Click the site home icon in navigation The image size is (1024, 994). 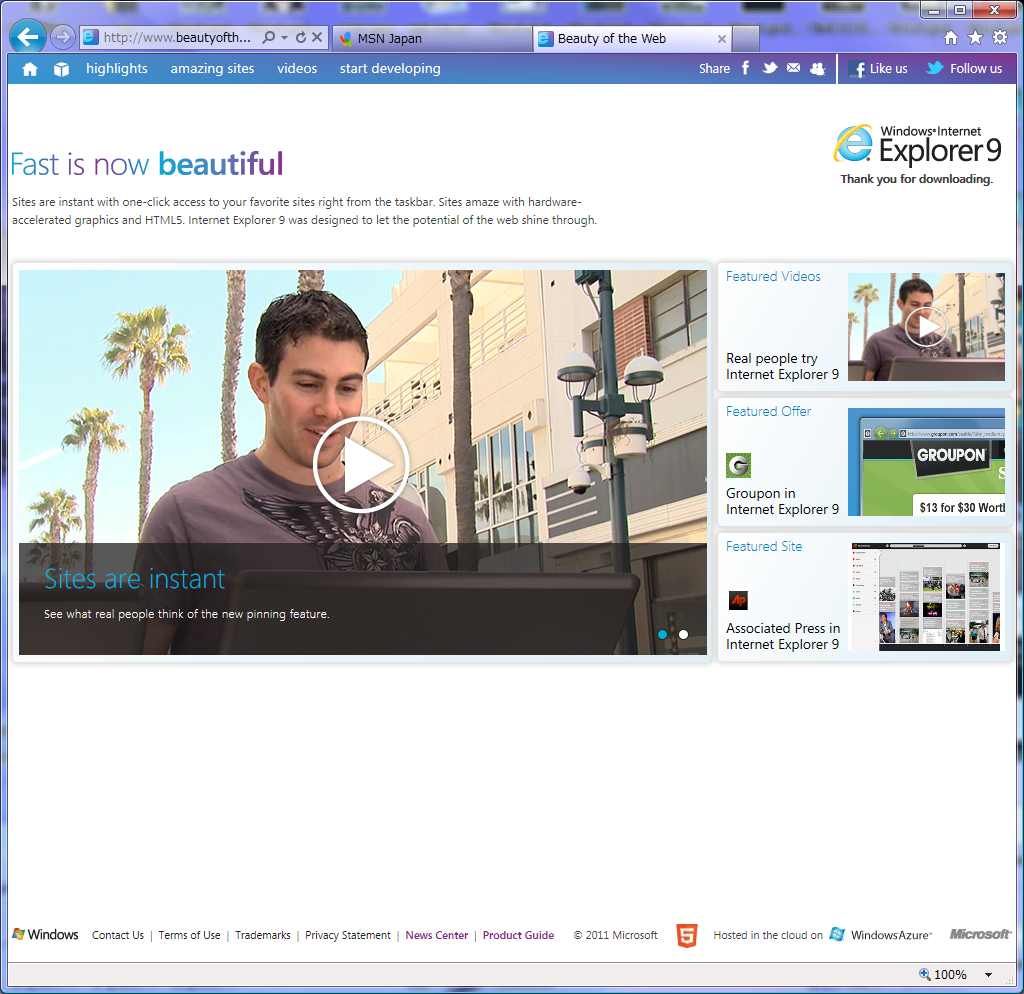point(30,69)
